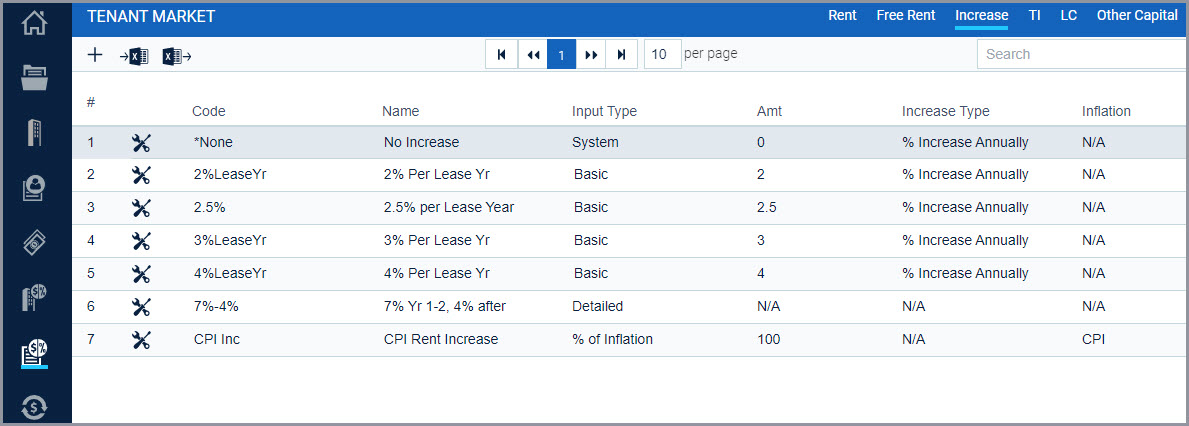Screen dimensions: 1189x426
Task: Open the tenant profile icon in sidebar
Action: pos(35,189)
